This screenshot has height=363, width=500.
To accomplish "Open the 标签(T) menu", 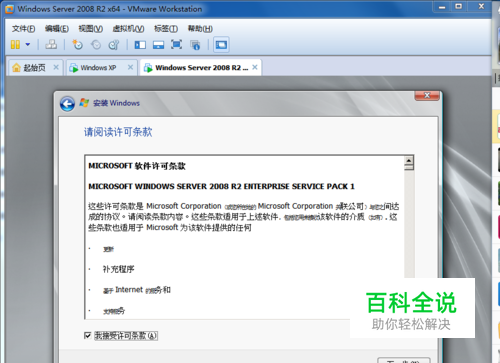I will coord(166,29).
